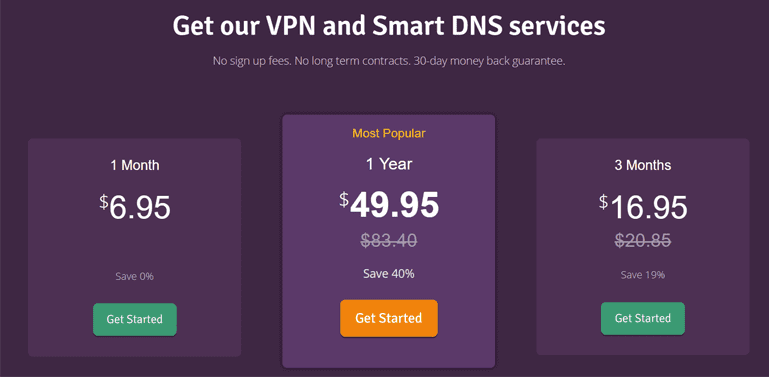Click the dollar sign beside 6.95
The height and width of the screenshot is (377, 769).
104,202
